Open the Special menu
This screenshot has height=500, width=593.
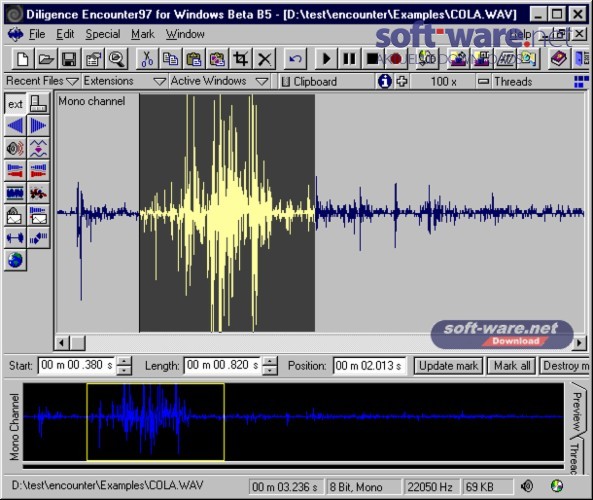click(102, 34)
